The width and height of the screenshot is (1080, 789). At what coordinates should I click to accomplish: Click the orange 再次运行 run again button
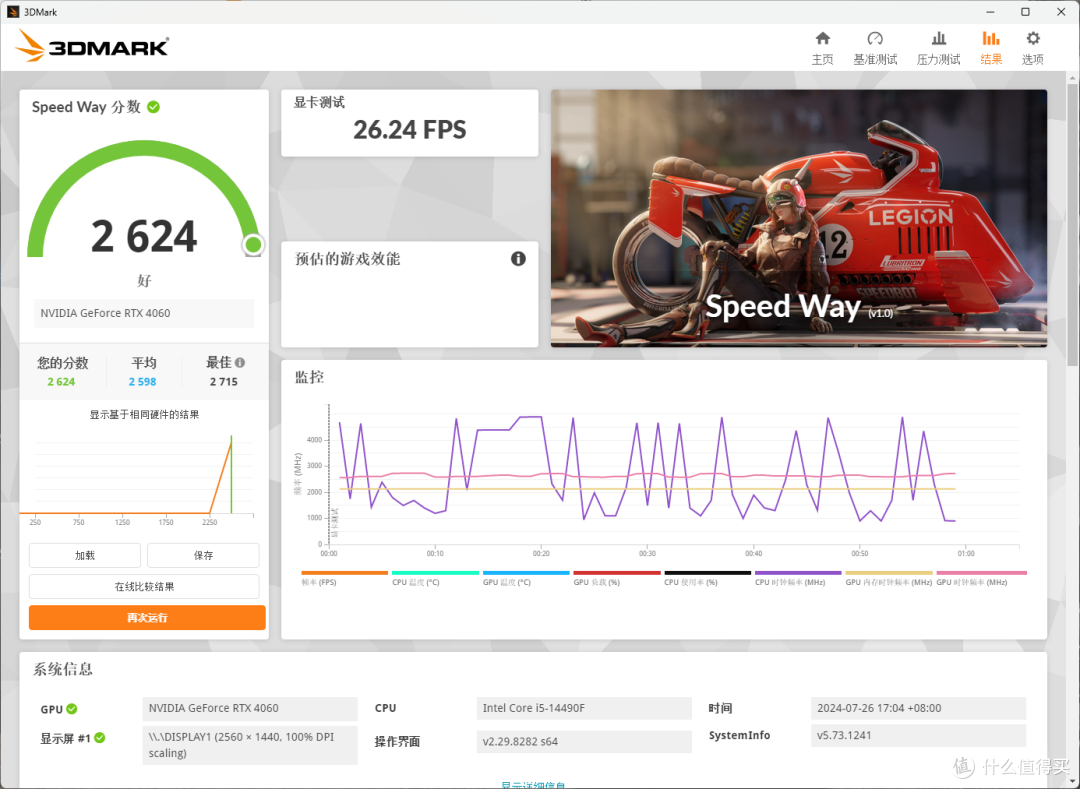(147, 618)
